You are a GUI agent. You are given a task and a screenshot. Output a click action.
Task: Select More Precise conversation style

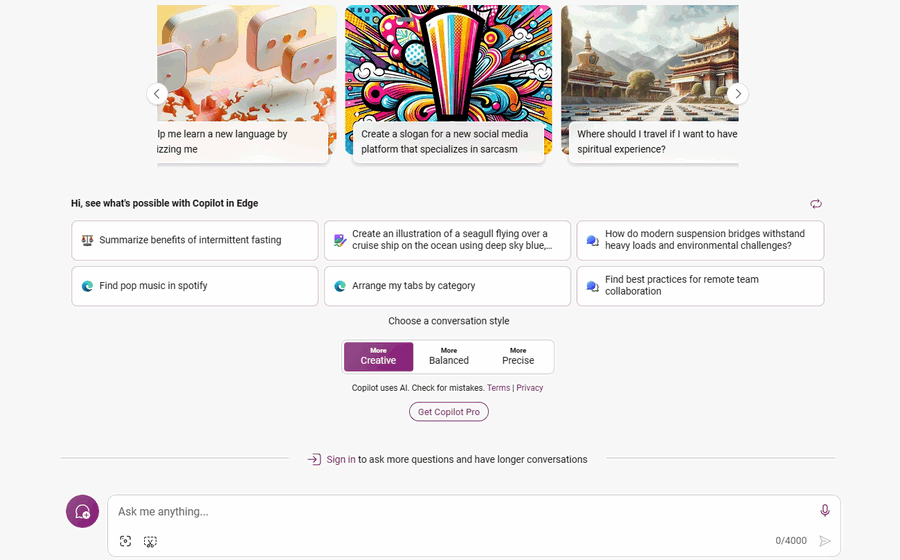[x=518, y=356]
